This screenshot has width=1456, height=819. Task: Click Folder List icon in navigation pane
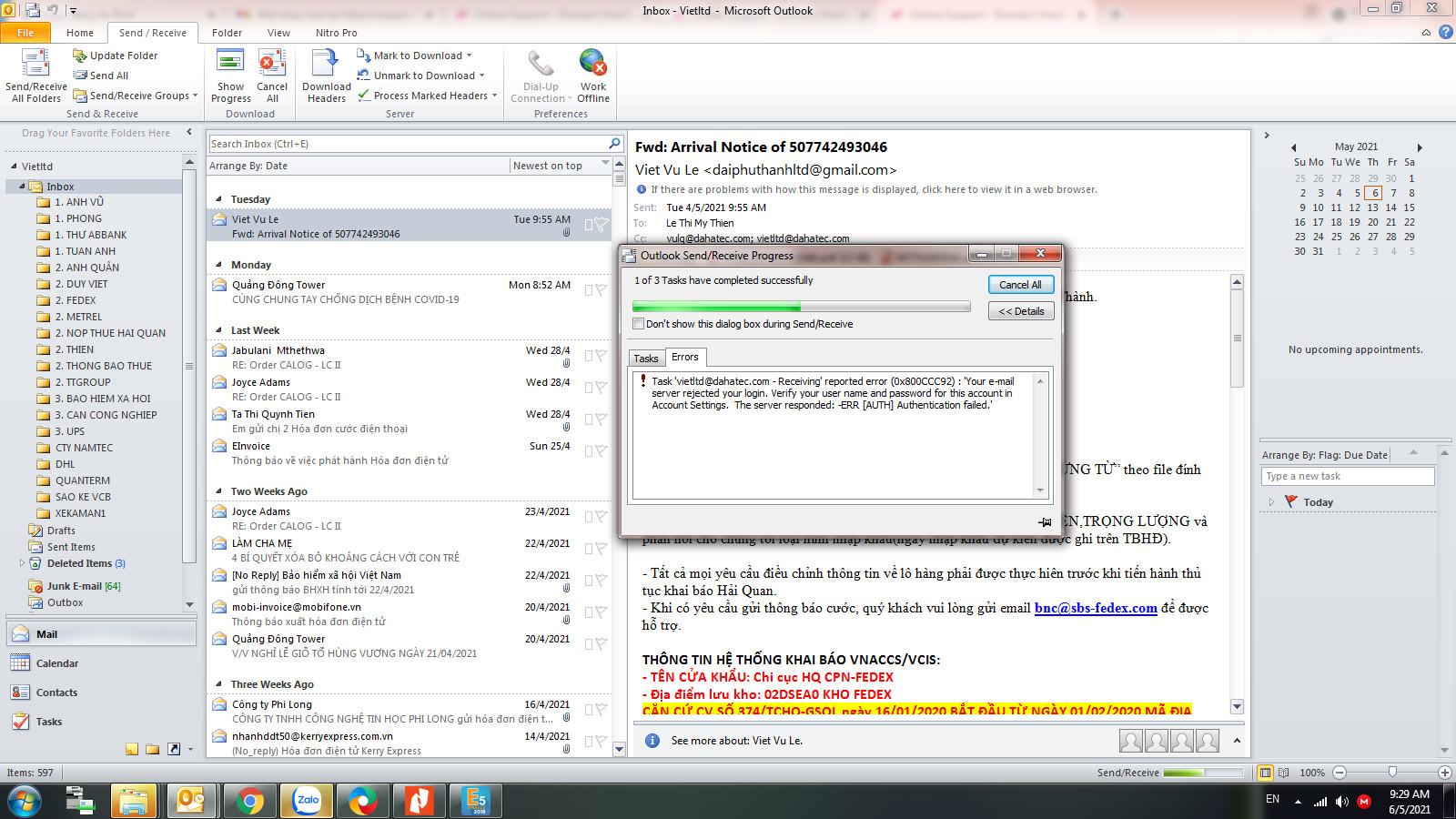click(x=152, y=749)
